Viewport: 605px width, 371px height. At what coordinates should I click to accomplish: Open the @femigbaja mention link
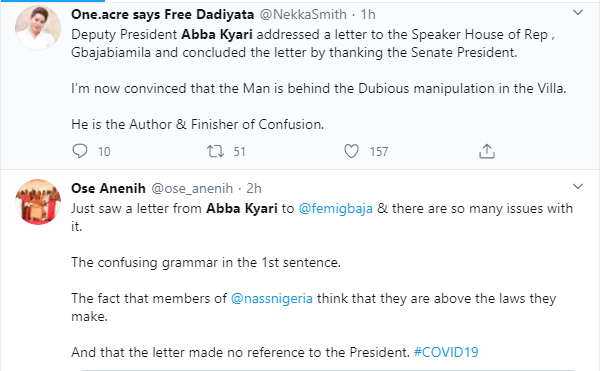(336, 209)
